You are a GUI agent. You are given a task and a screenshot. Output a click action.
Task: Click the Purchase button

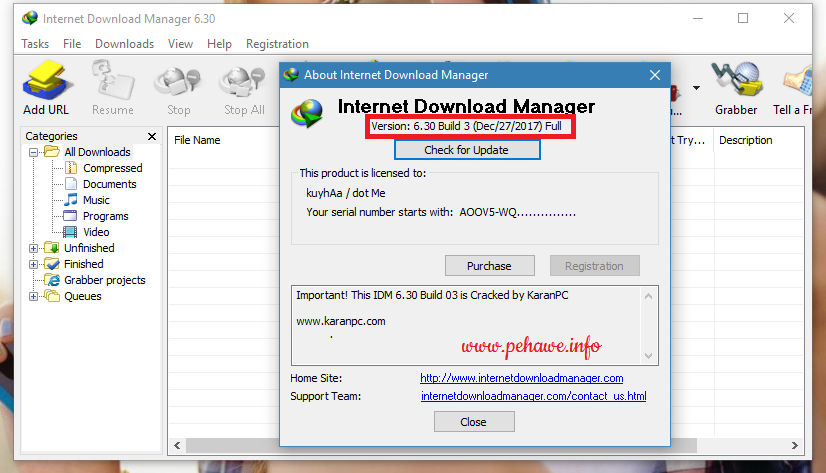point(489,266)
